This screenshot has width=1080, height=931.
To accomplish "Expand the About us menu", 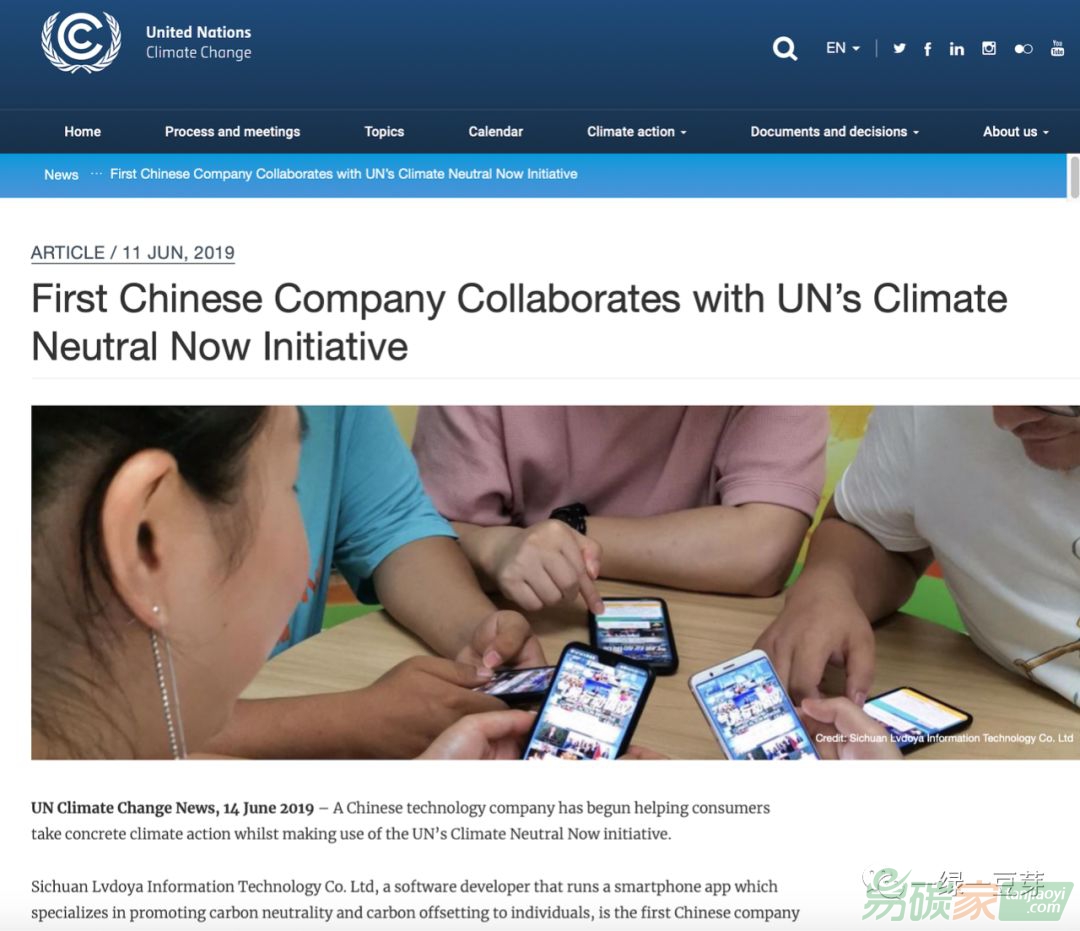I will 1015,132.
